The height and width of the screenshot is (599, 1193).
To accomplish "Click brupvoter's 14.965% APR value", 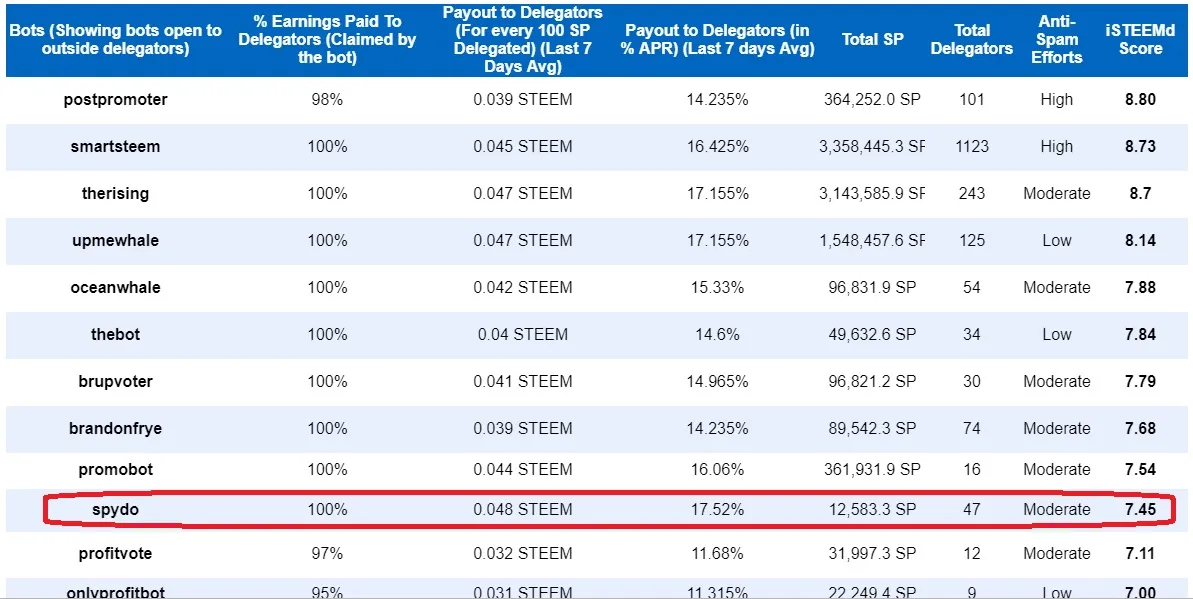I will click(718, 381).
